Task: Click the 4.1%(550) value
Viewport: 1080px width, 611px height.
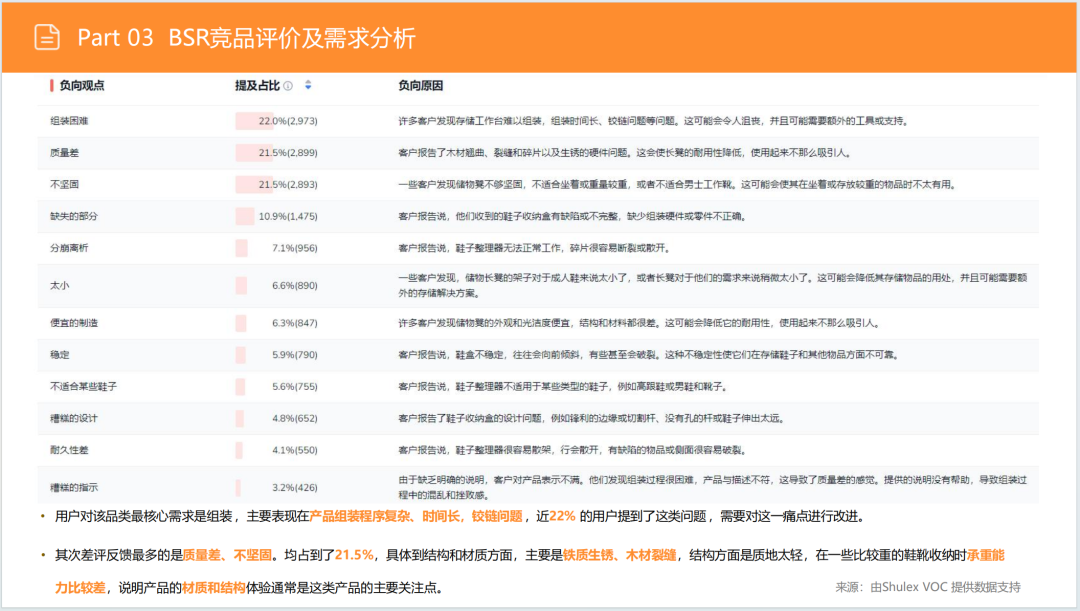Action: click(295, 450)
